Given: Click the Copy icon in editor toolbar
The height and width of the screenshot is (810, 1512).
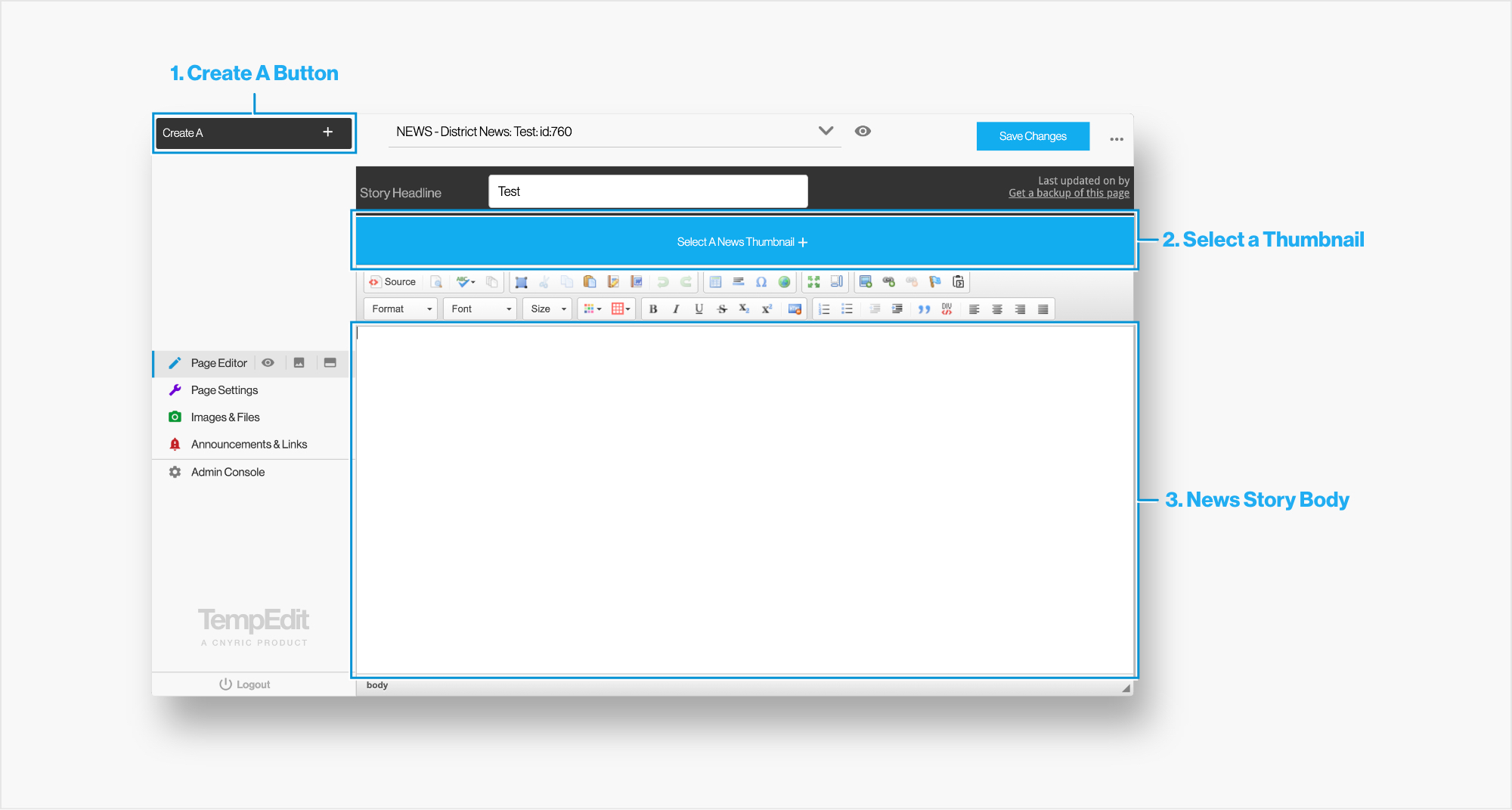Looking at the screenshot, I should click(x=567, y=282).
